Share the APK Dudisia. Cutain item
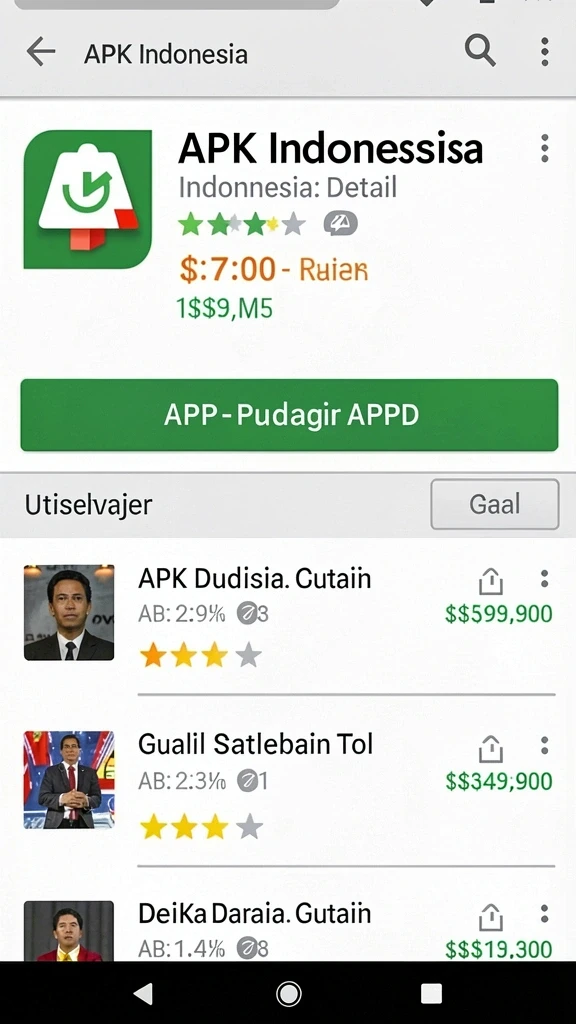The image size is (576, 1024). pyautogui.click(x=490, y=581)
